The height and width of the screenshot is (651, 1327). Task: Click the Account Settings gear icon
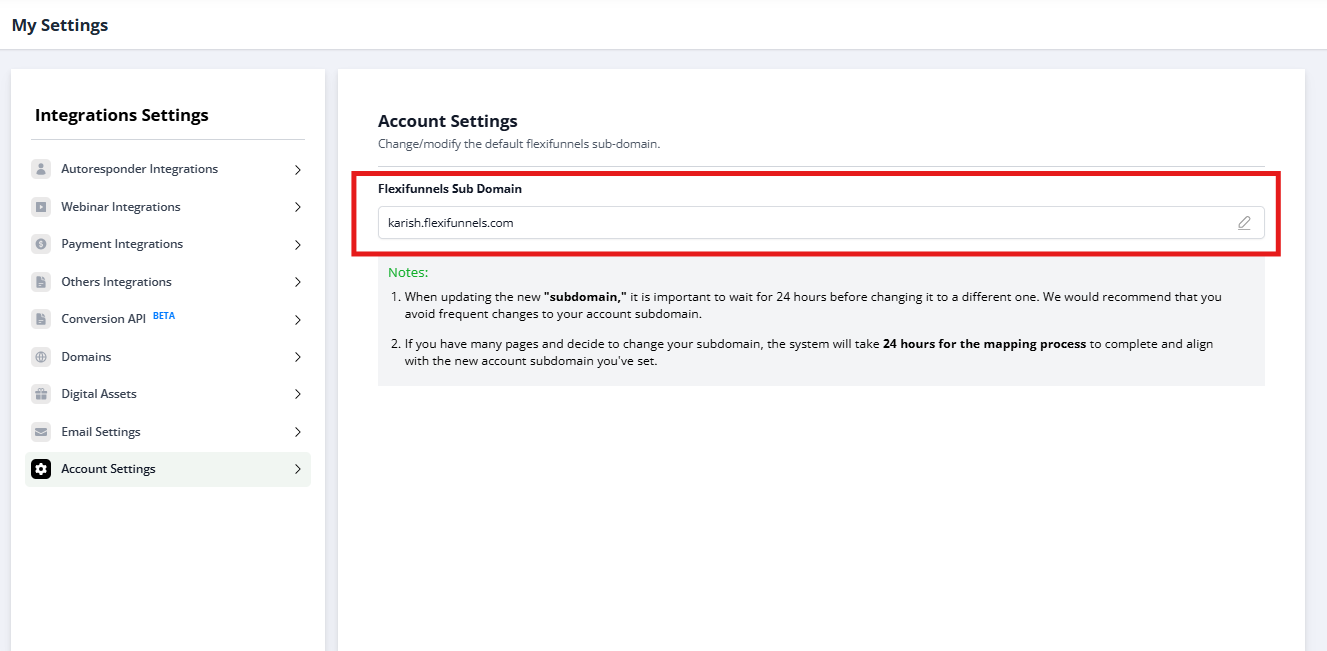[41, 469]
